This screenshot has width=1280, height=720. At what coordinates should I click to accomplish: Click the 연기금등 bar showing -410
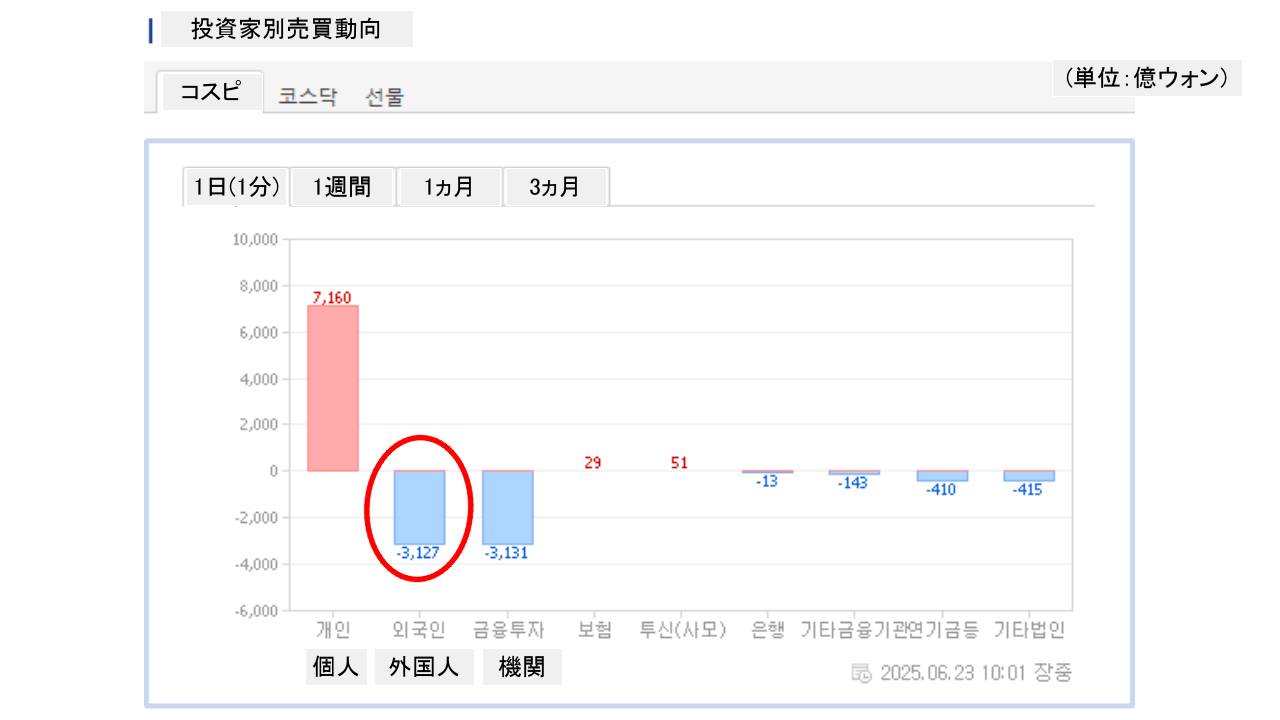[941, 476]
